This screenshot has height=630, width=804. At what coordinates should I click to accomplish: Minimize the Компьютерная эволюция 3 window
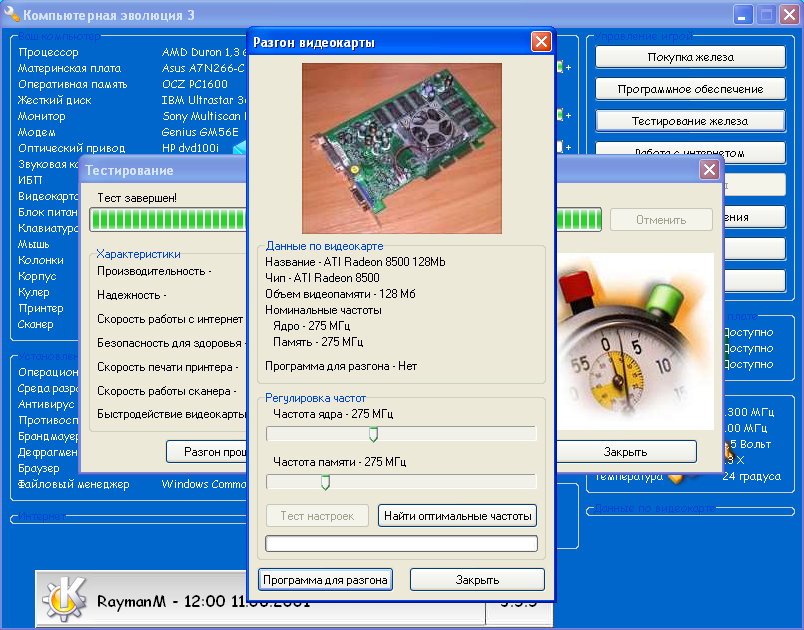[x=742, y=14]
